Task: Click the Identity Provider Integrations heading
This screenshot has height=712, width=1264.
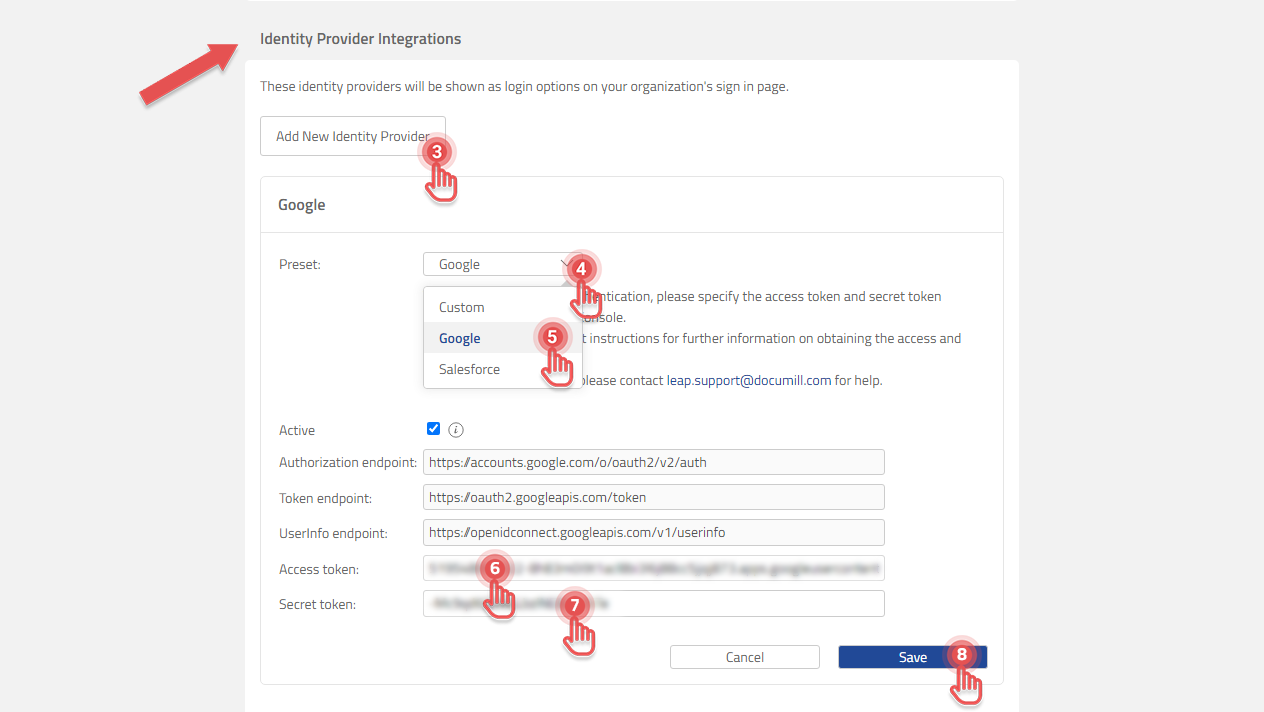Action: point(360,38)
